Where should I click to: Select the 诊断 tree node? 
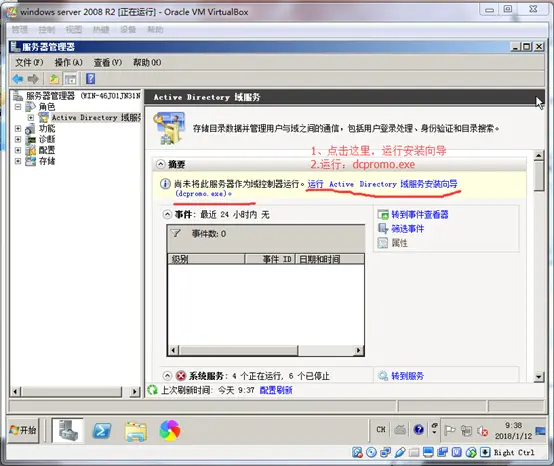point(40,139)
